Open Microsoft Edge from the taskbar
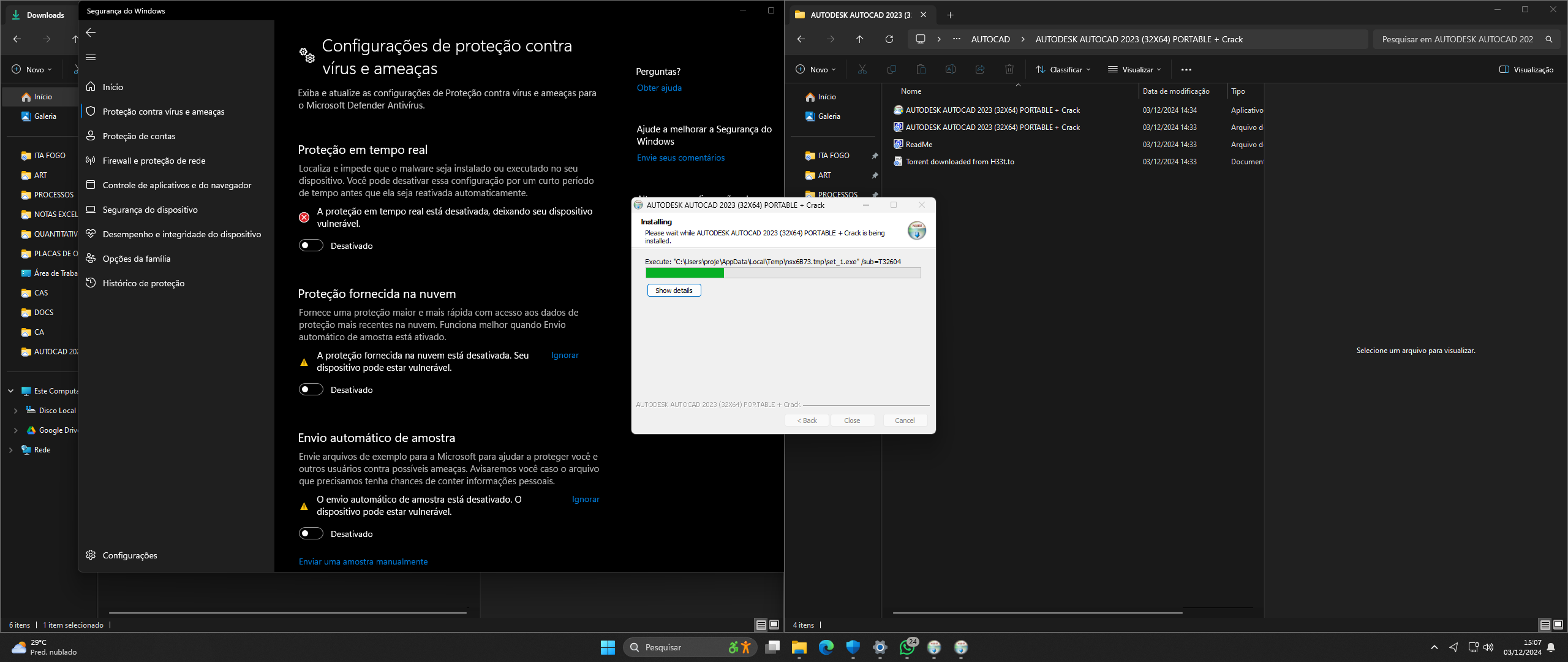The width and height of the screenshot is (1568, 662). pos(826,647)
